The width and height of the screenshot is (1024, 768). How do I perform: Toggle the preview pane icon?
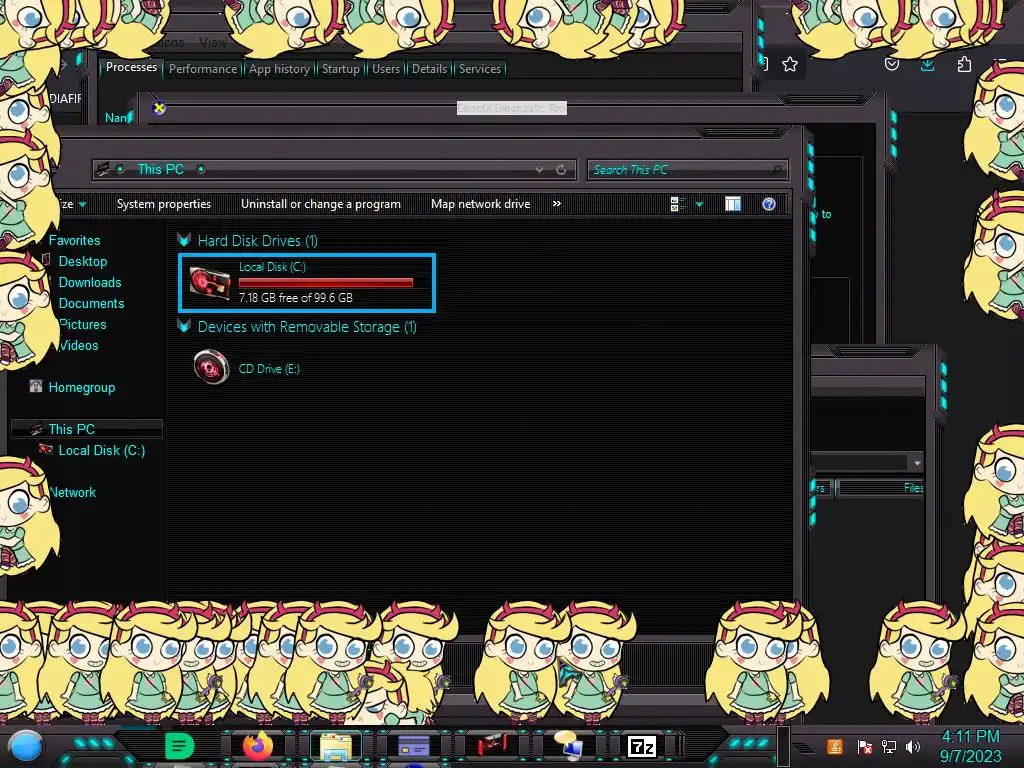point(733,204)
